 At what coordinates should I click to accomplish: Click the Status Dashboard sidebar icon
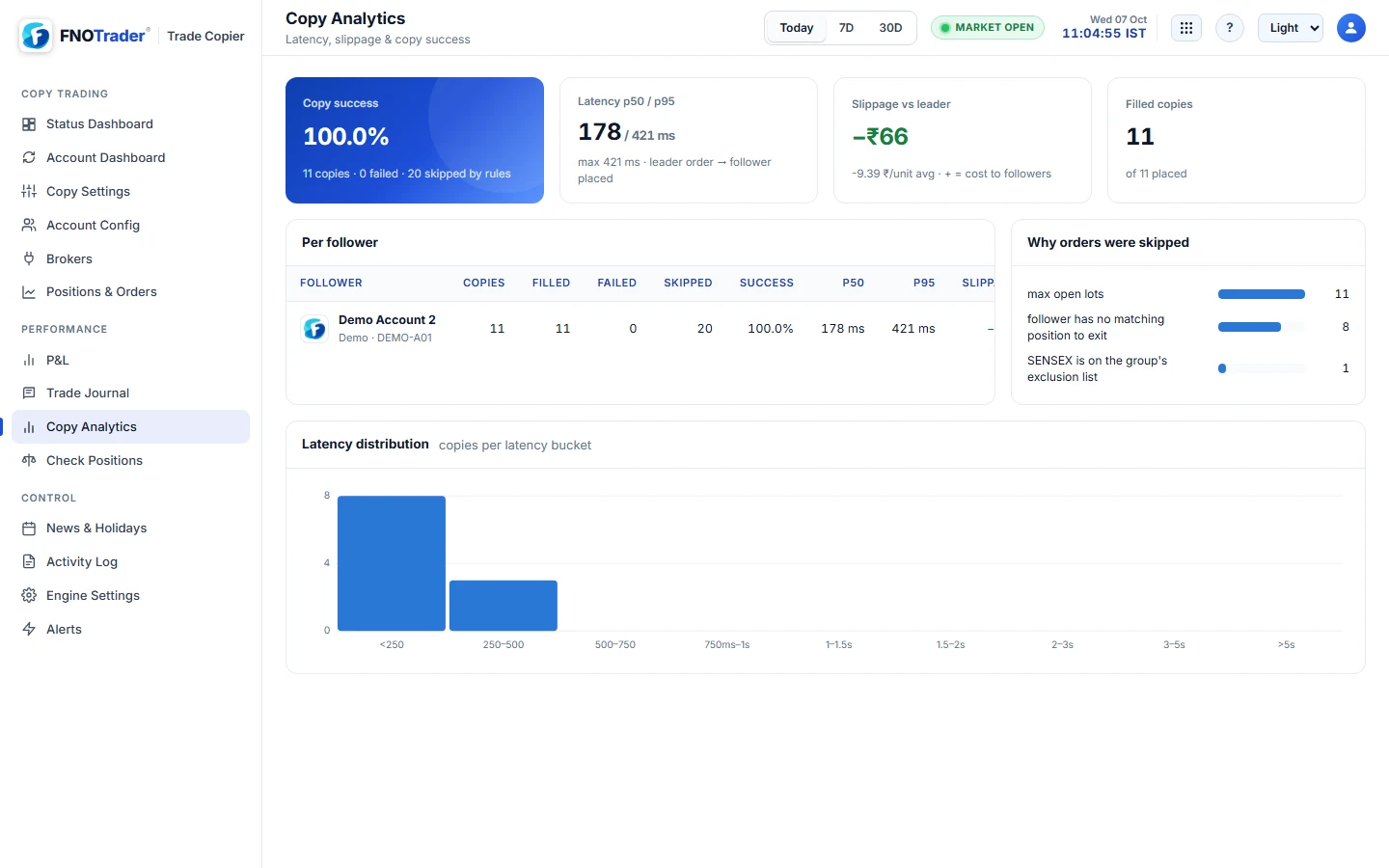point(29,124)
